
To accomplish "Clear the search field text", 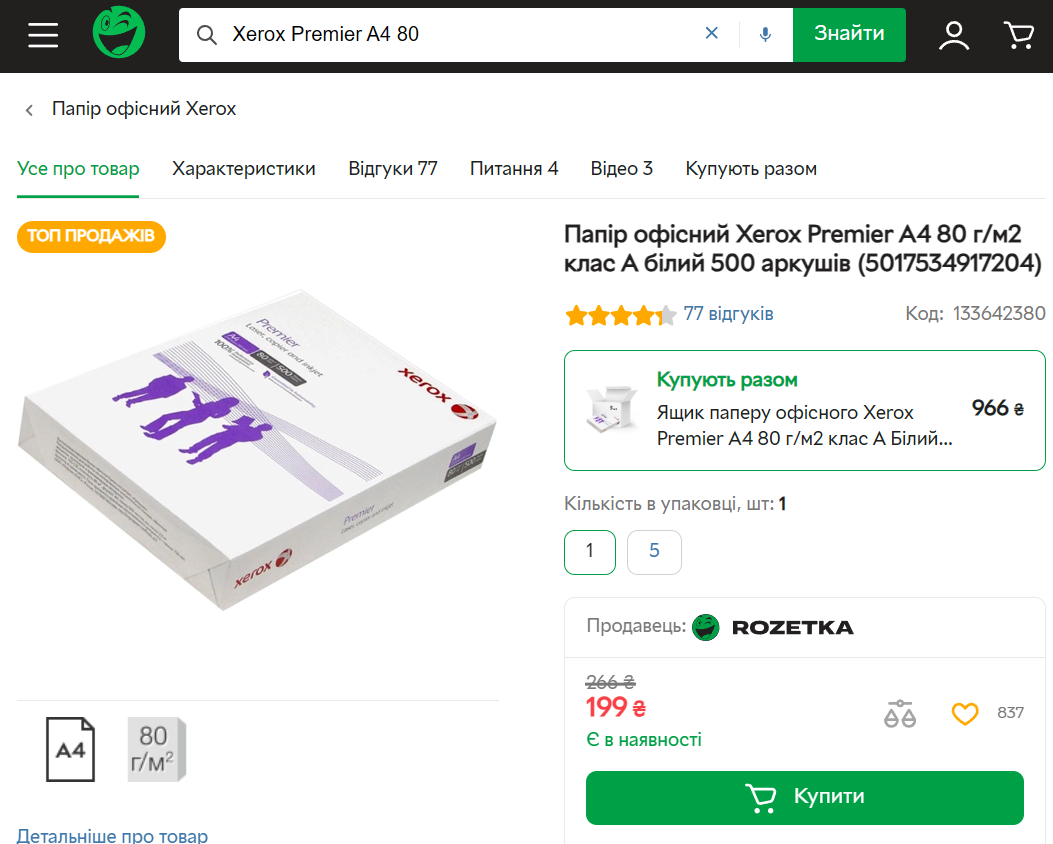I will tap(712, 34).
